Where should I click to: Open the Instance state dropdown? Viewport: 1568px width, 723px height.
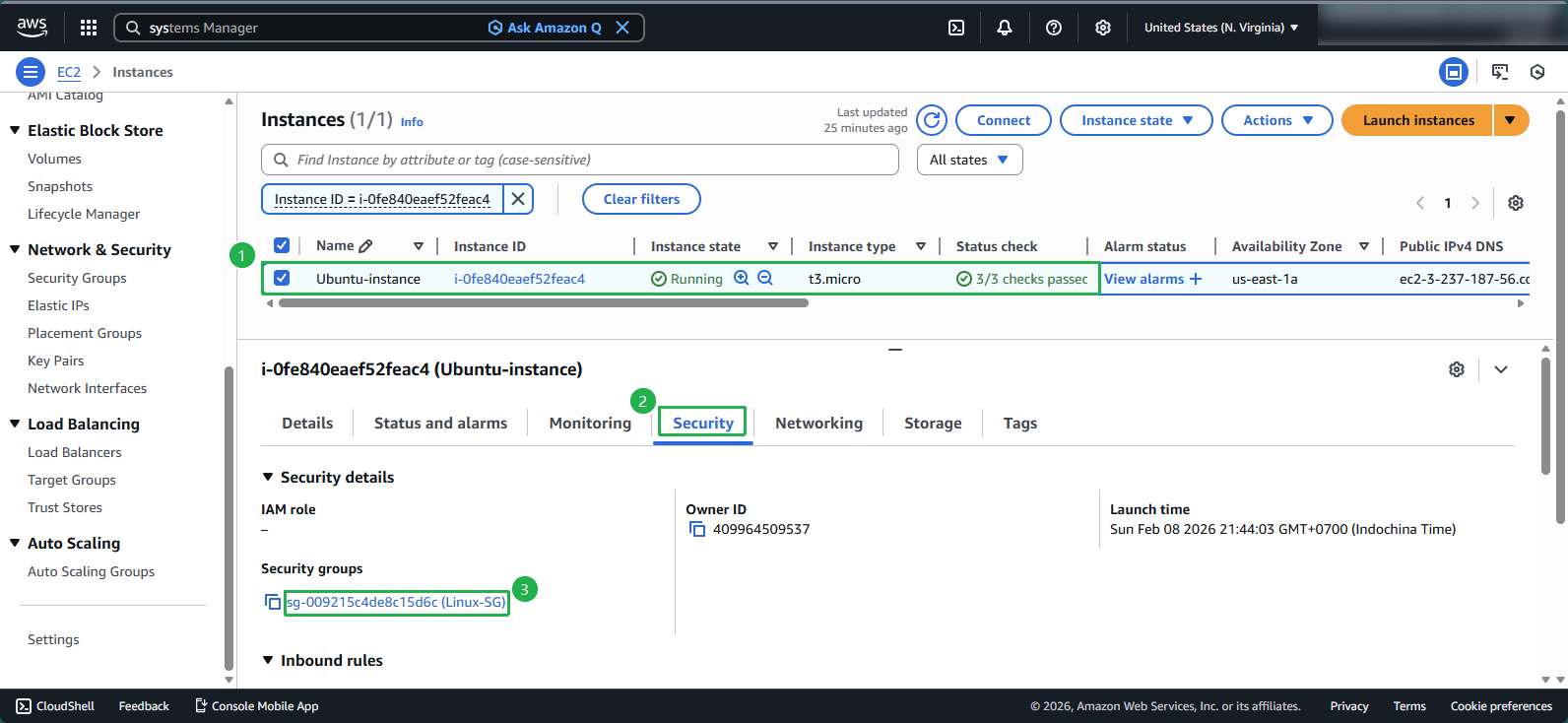click(x=1137, y=120)
